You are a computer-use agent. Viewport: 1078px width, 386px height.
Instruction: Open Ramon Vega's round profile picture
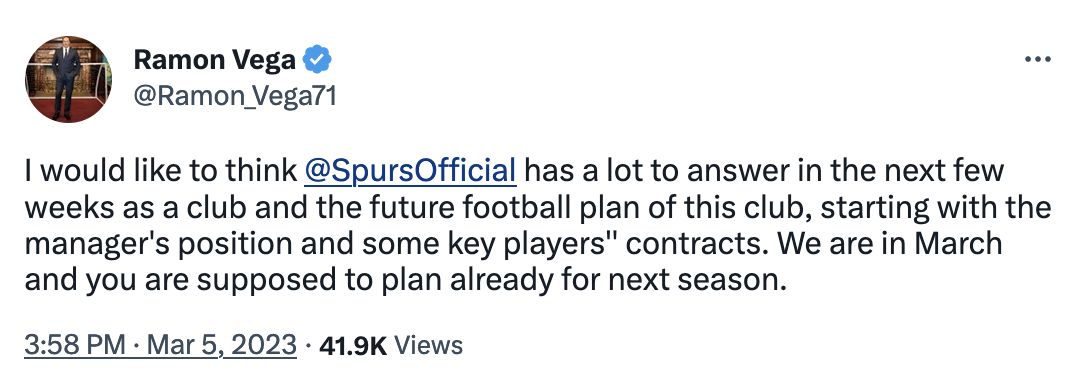pyautogui.click(x=68, y=79)
